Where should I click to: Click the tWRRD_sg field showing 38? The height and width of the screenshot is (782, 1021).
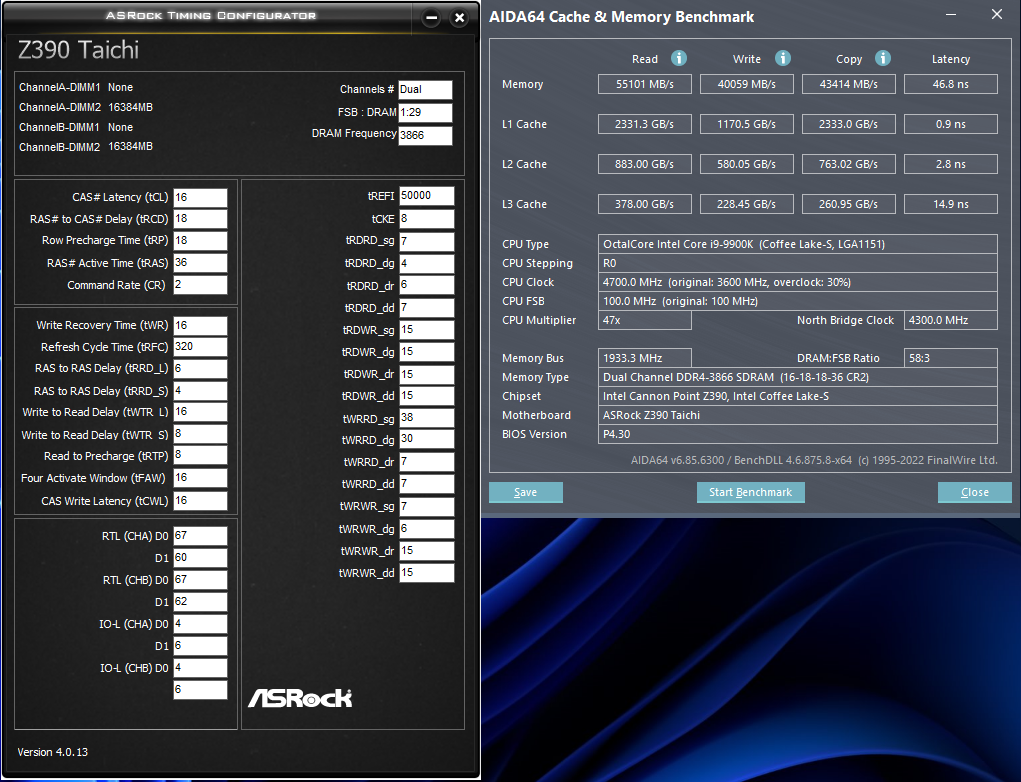point(427,418)
